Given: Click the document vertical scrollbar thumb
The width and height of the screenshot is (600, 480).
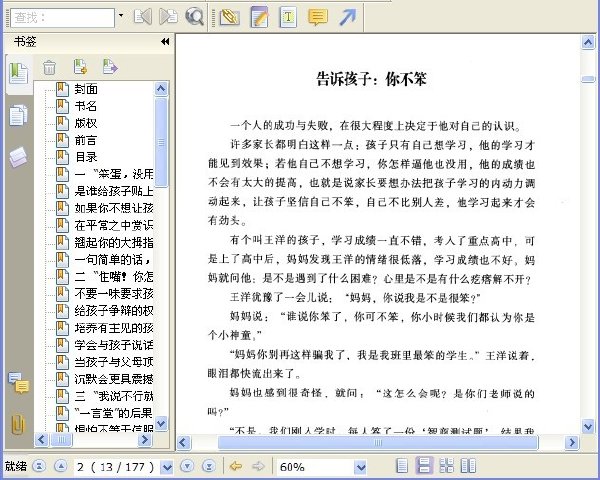Looking at the screenshot, I should coord(588,79).
